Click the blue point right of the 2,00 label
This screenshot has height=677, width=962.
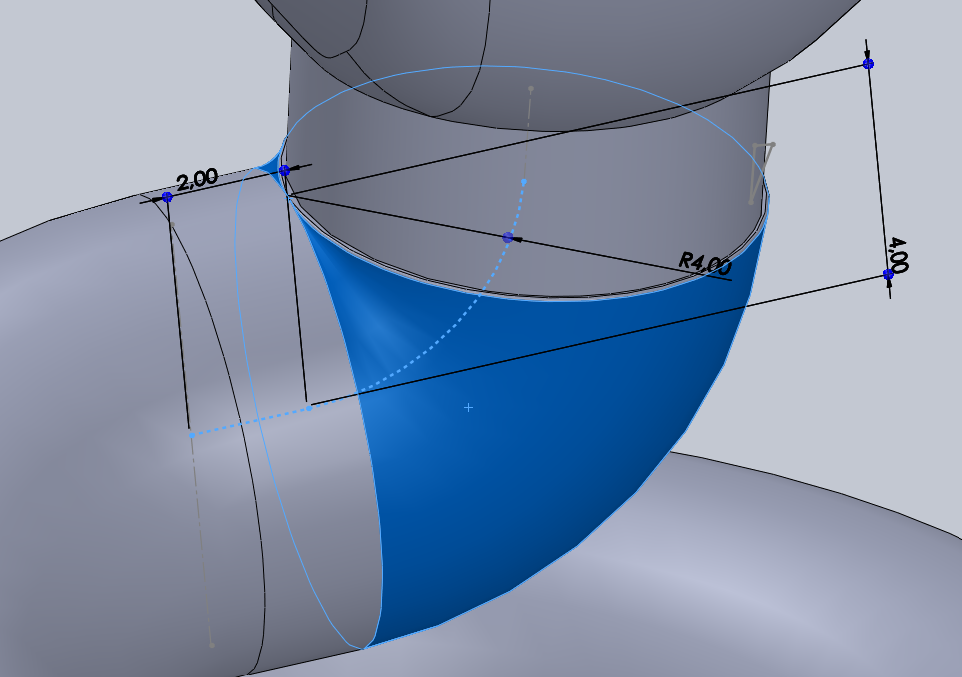[x=285, y=171]
